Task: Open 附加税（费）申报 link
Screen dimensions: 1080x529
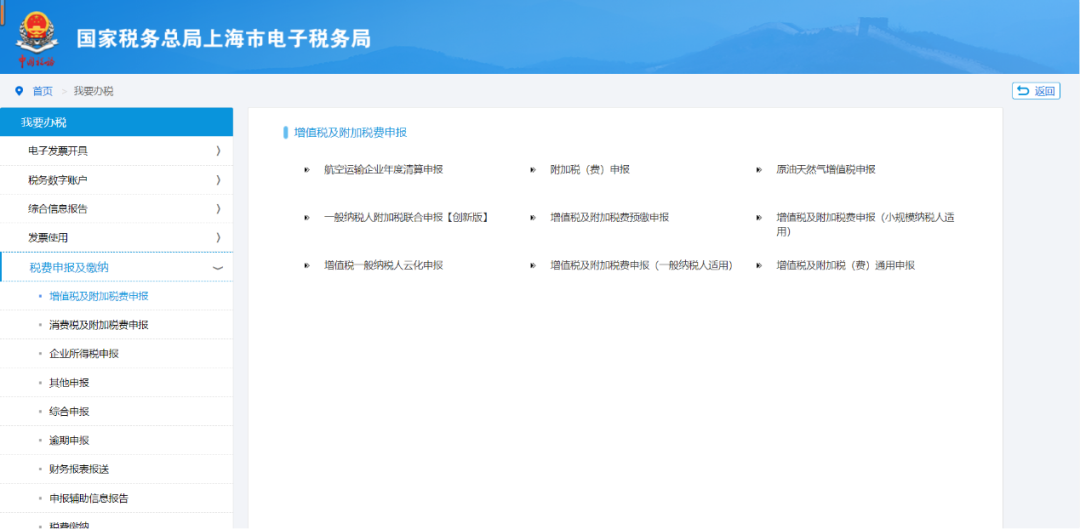Action: [x=590, y=170]
